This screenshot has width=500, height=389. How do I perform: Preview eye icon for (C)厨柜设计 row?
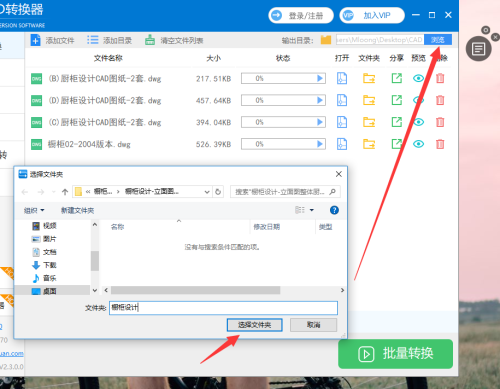(418, 122)
